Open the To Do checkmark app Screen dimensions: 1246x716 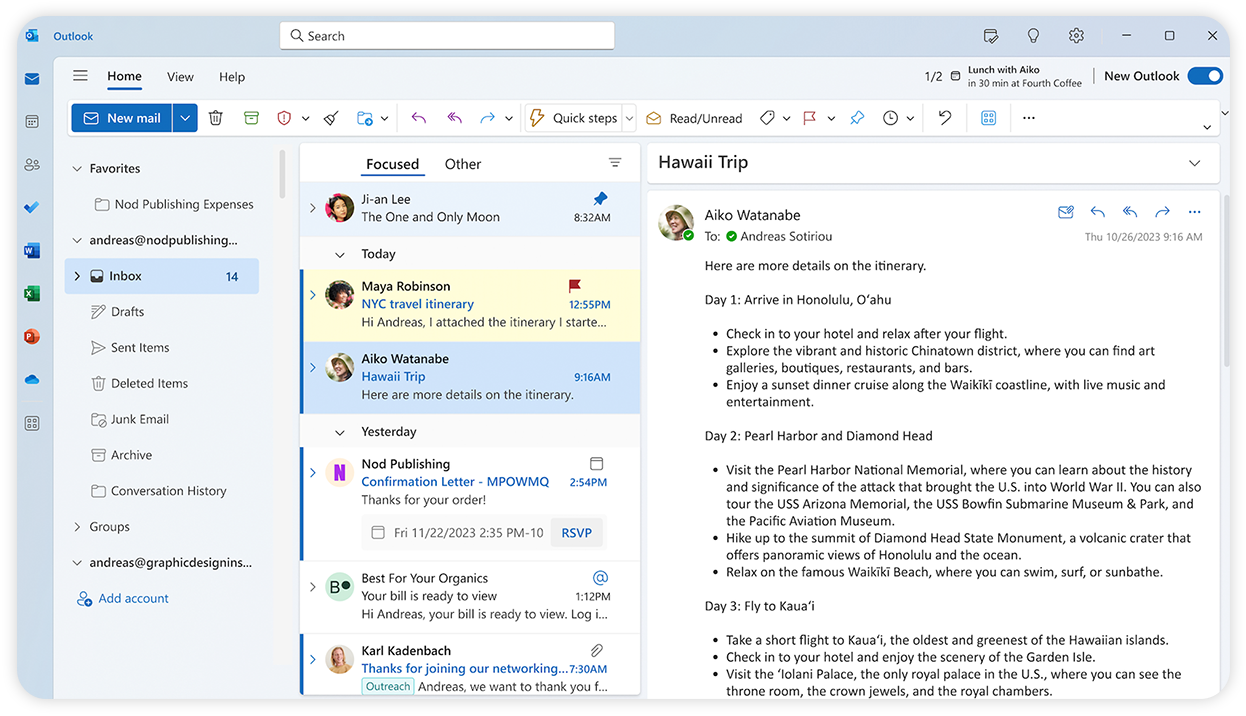pos(32,208)
